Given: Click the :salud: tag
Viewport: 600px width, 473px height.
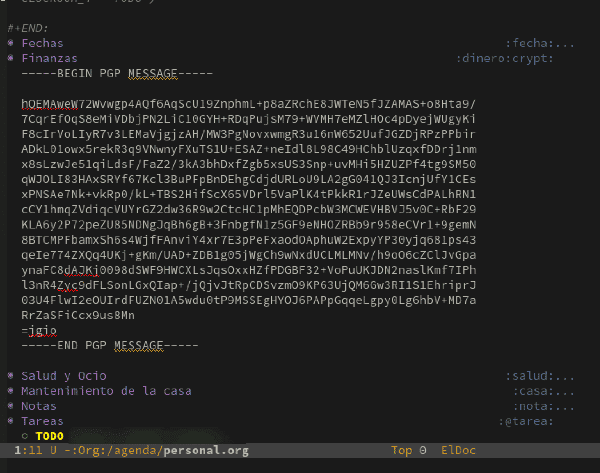Looking at the screenshot, I should click(x=530, y=376).
